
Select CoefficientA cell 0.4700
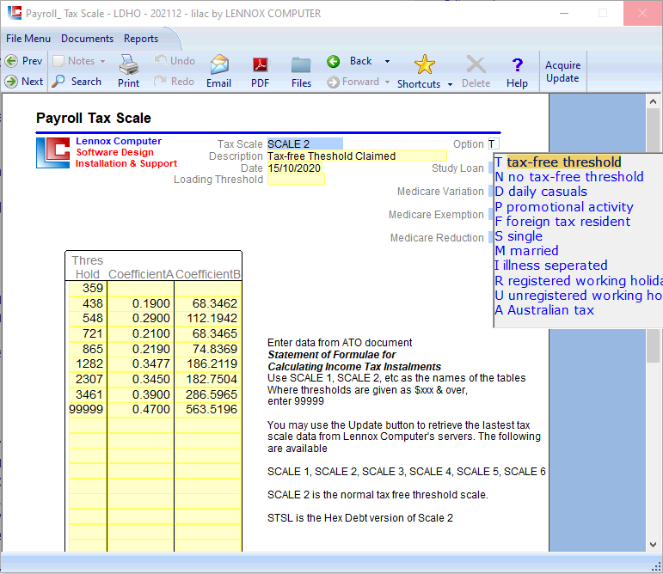tap(140, 409)
